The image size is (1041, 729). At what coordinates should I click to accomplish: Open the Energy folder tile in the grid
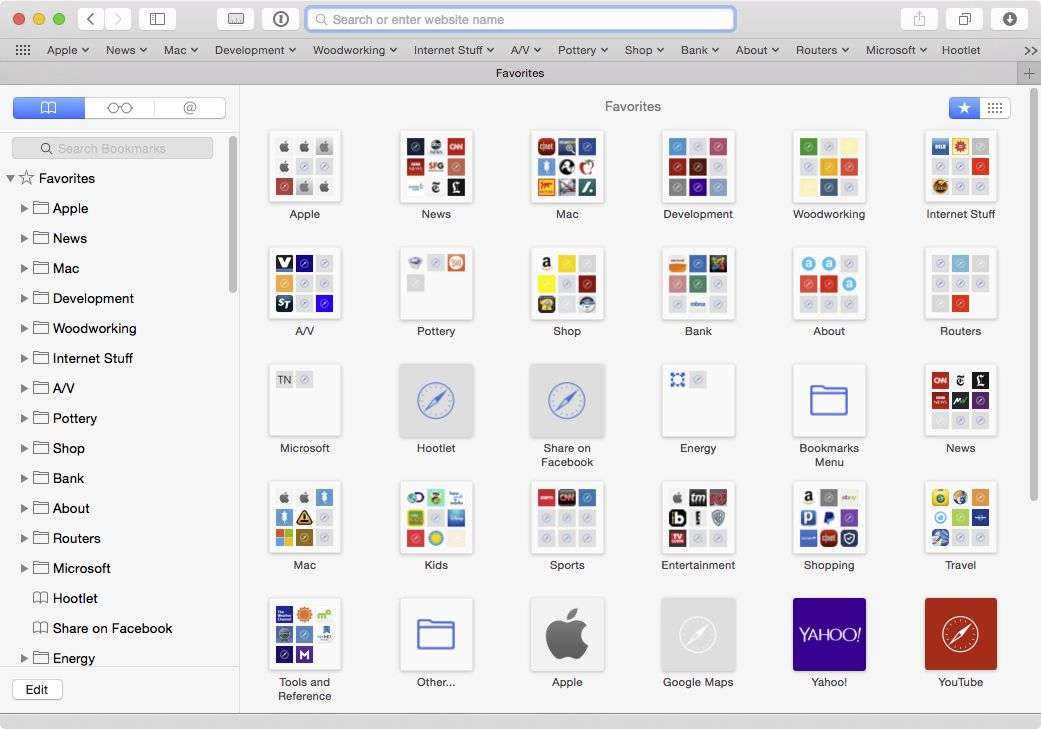coord(698,400)
